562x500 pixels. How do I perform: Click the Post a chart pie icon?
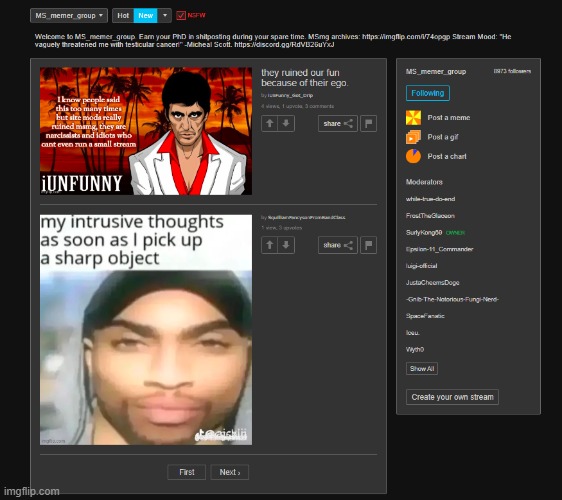coord(413,156)
